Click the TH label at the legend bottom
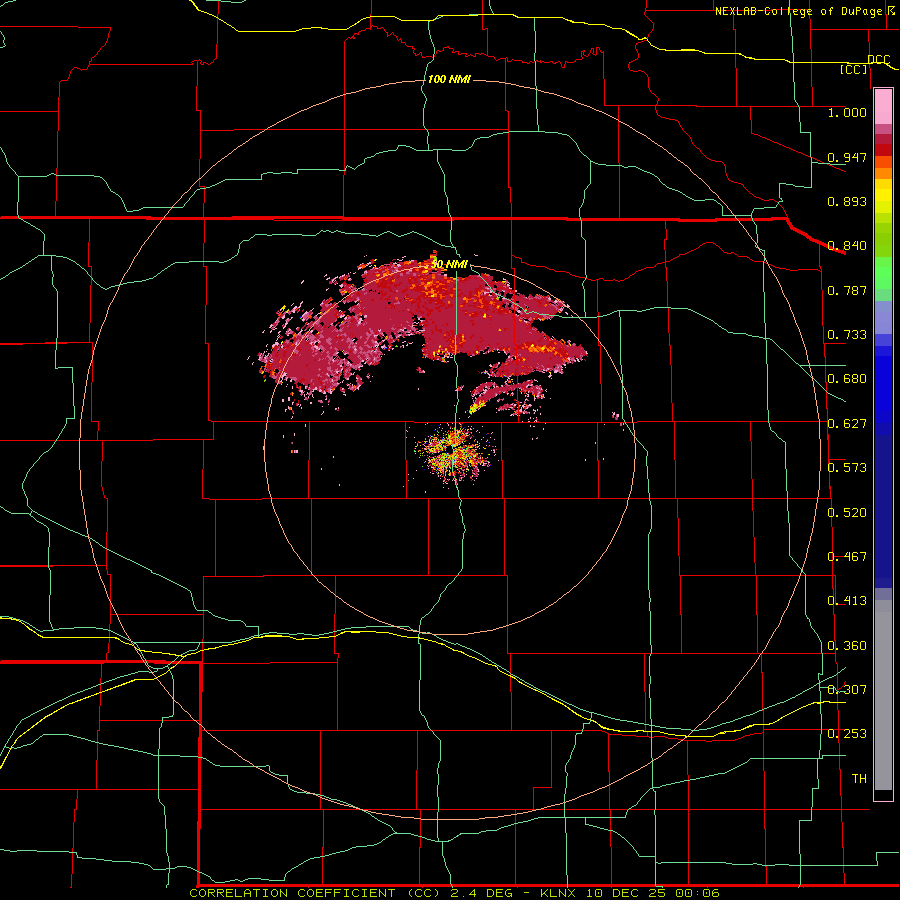Image resolution: width=900 pixels, height=900 pixels. tap(859, 779)
